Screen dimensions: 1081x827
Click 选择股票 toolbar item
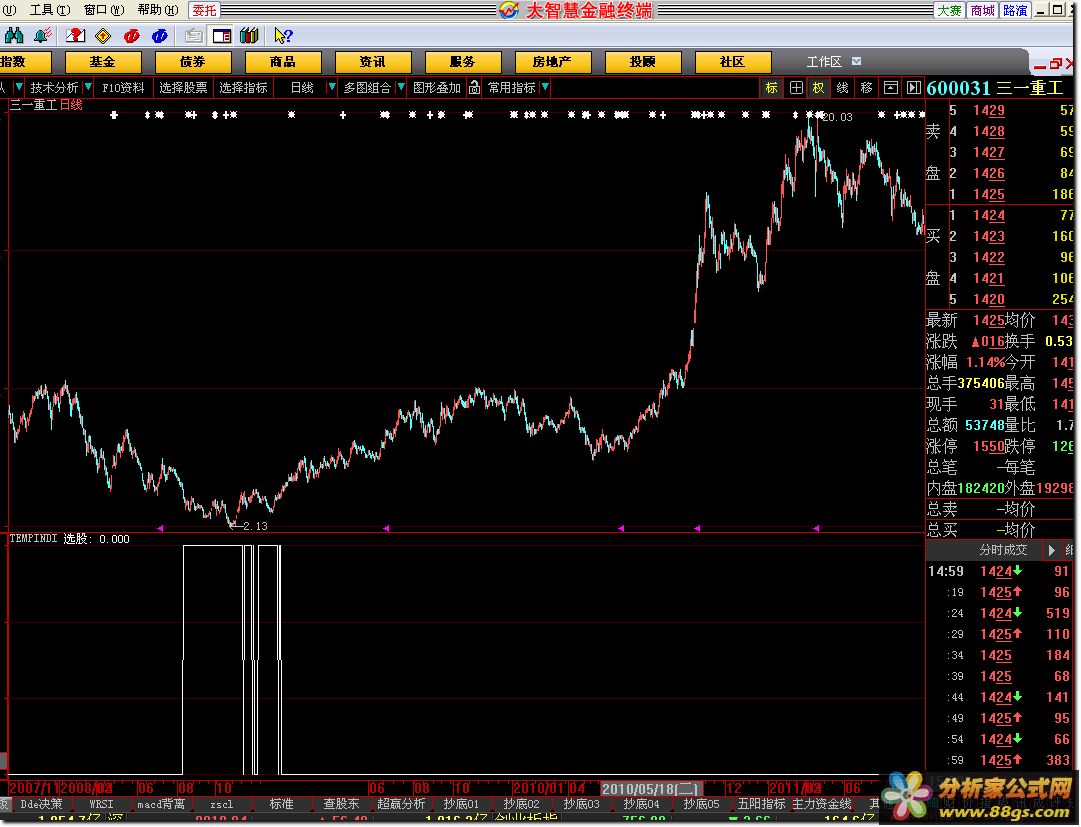pyautogui.click(x=183, y=88)
